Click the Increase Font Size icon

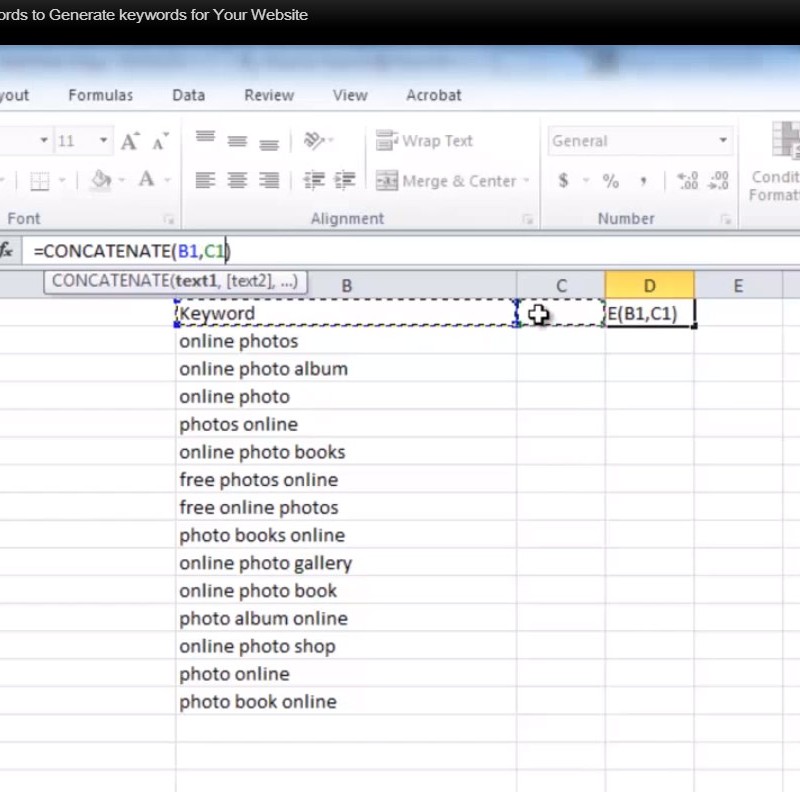point(130,142)
